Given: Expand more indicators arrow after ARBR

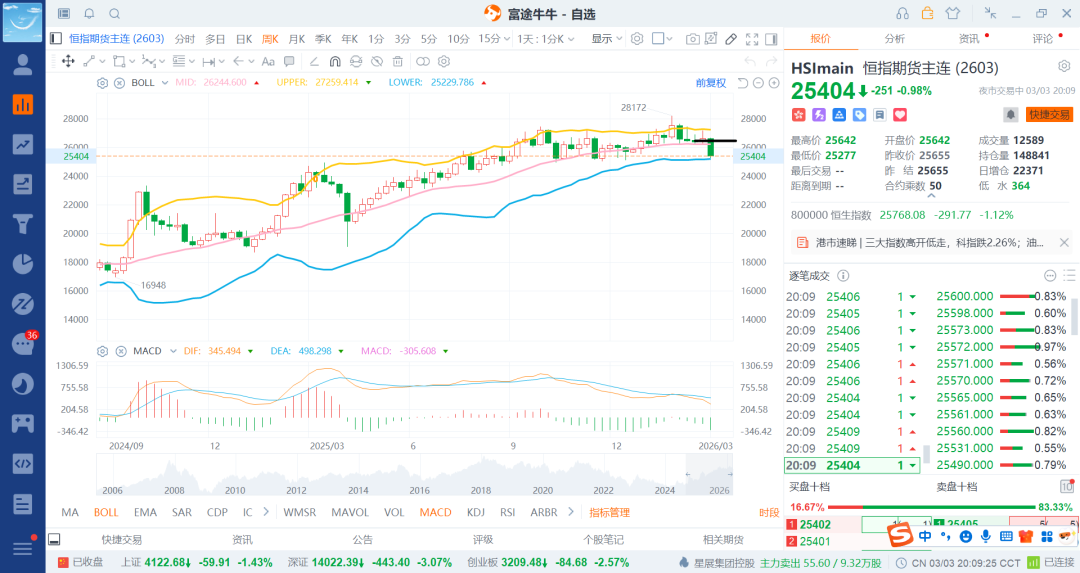Looking at the screenshot, I should coord(571,512).
